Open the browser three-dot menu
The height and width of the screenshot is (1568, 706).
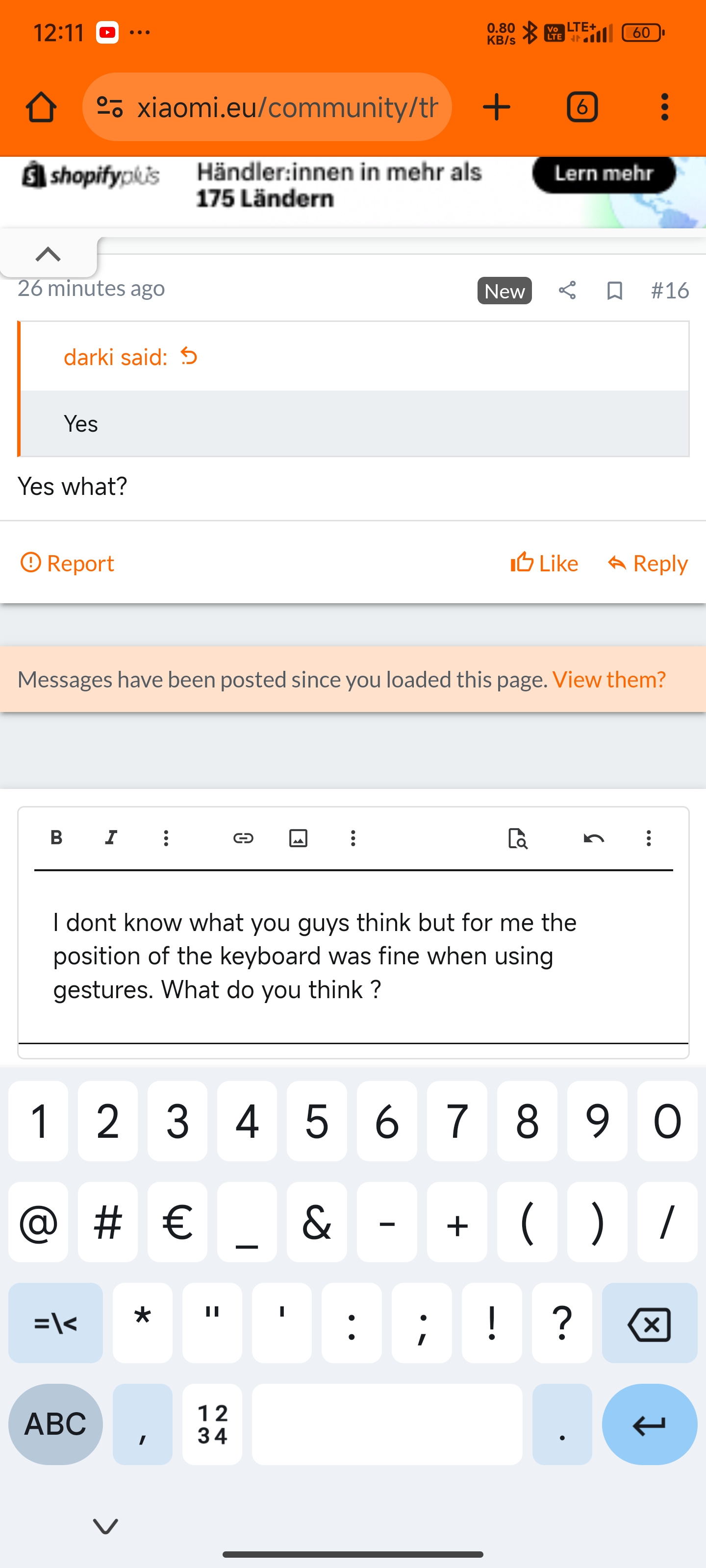coord(665,107)
